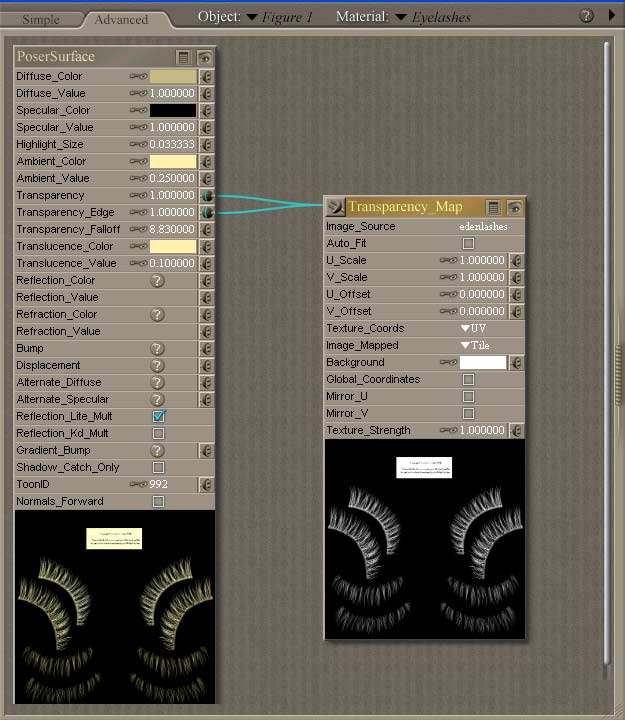The height and width of the screenshot is (720, 625).
Task: Click the vertical scrollbar on right edge
Action: pos(607,354)
